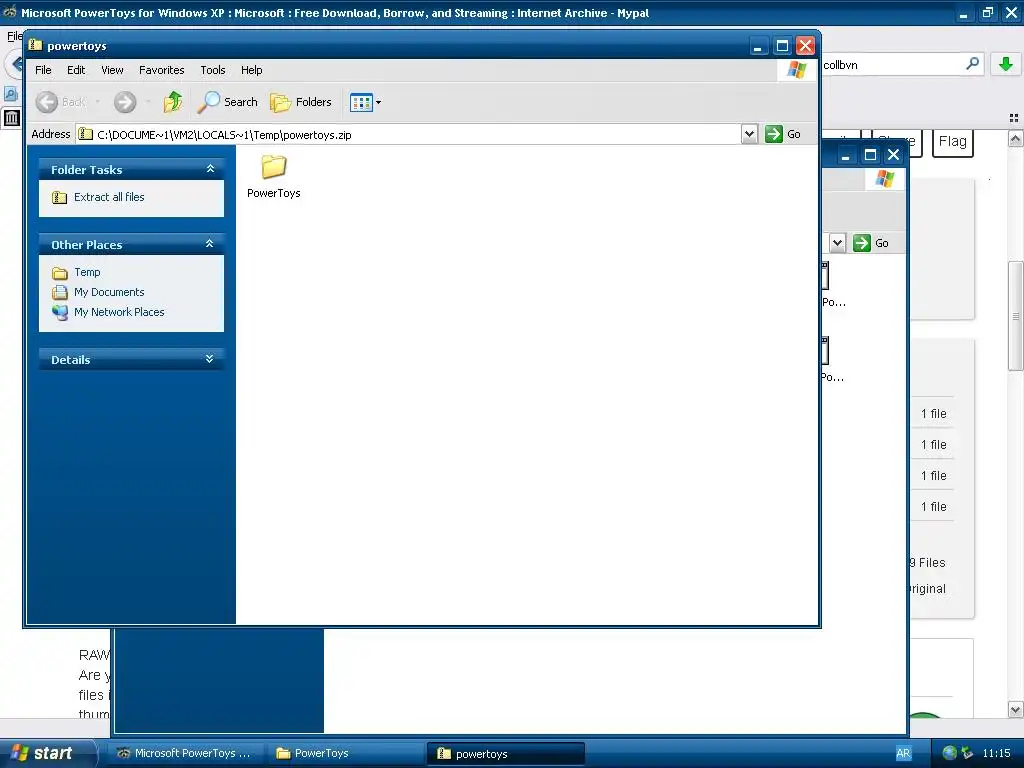1024x768 pixels.
Task: Click the clock showing 11:15
Action: point(996,753)
